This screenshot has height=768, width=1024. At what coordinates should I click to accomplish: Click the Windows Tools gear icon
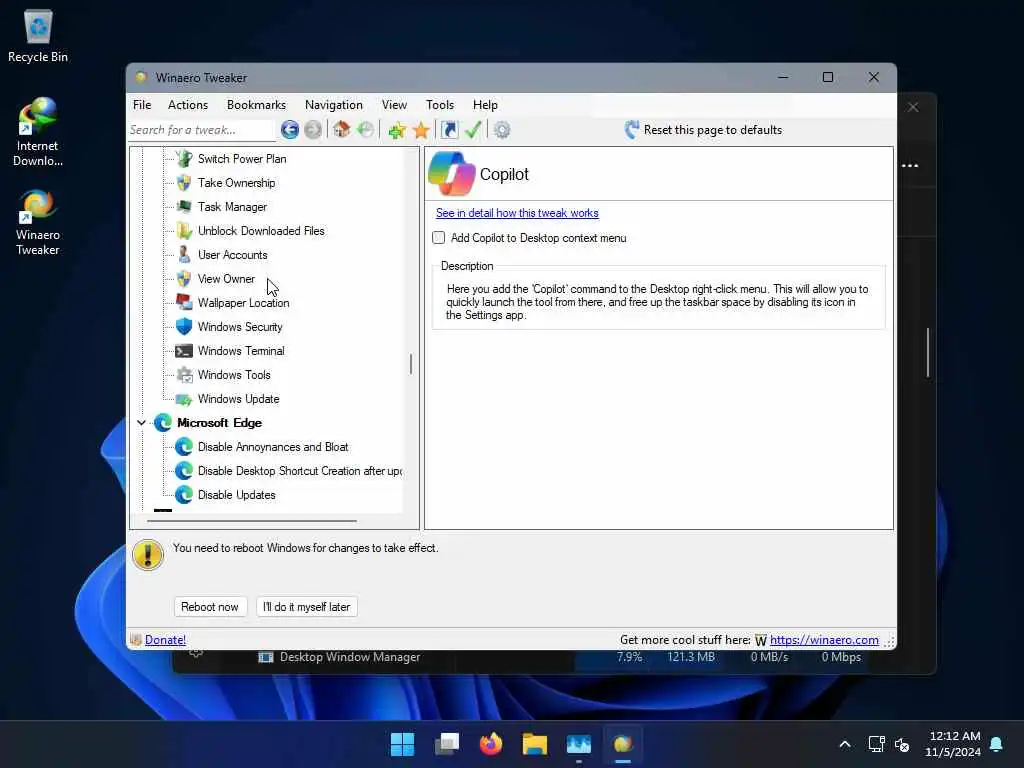[x=184, y=375]
